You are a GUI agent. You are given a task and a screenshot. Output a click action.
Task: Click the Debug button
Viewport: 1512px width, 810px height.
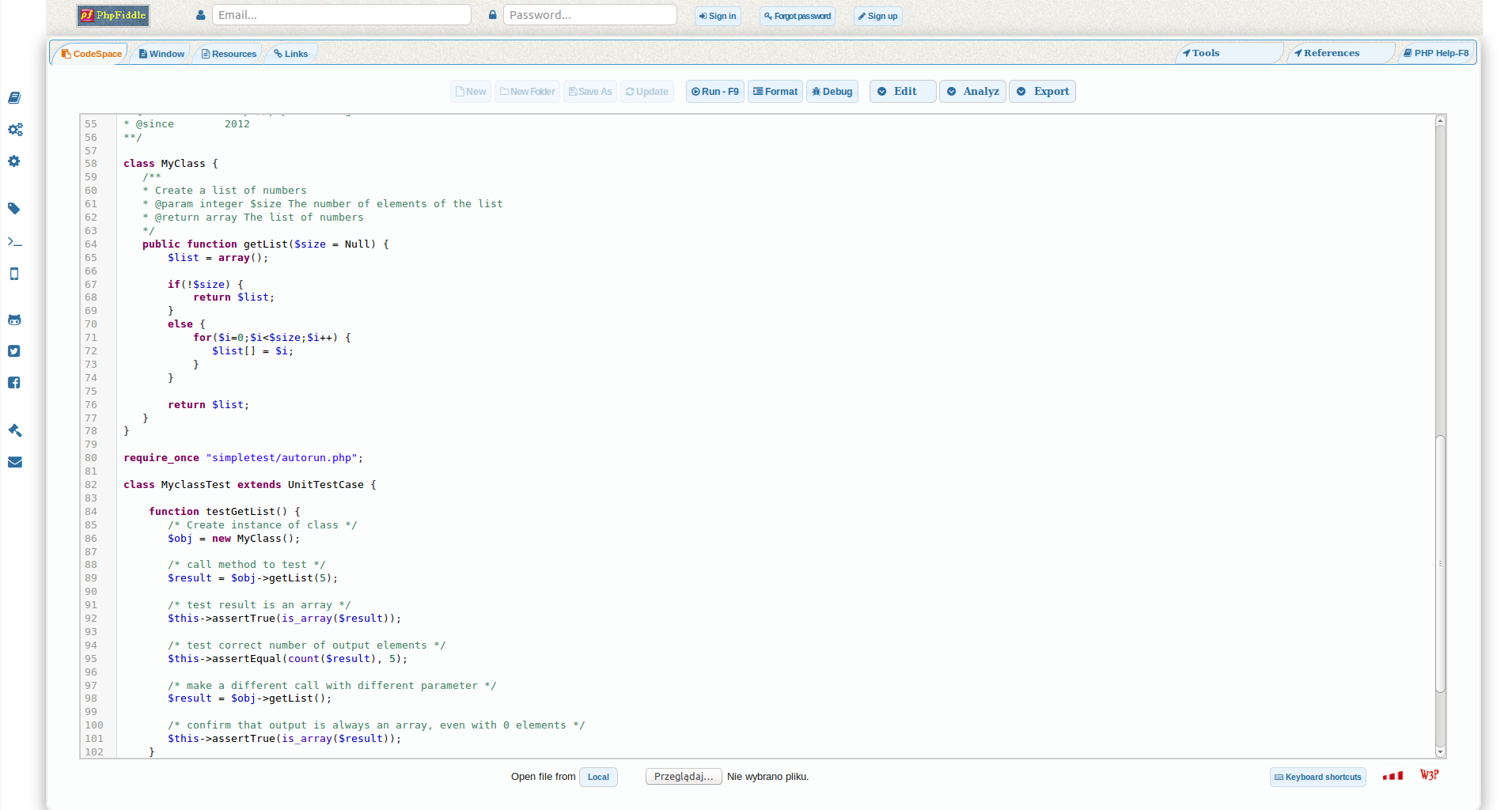point(832,92)
